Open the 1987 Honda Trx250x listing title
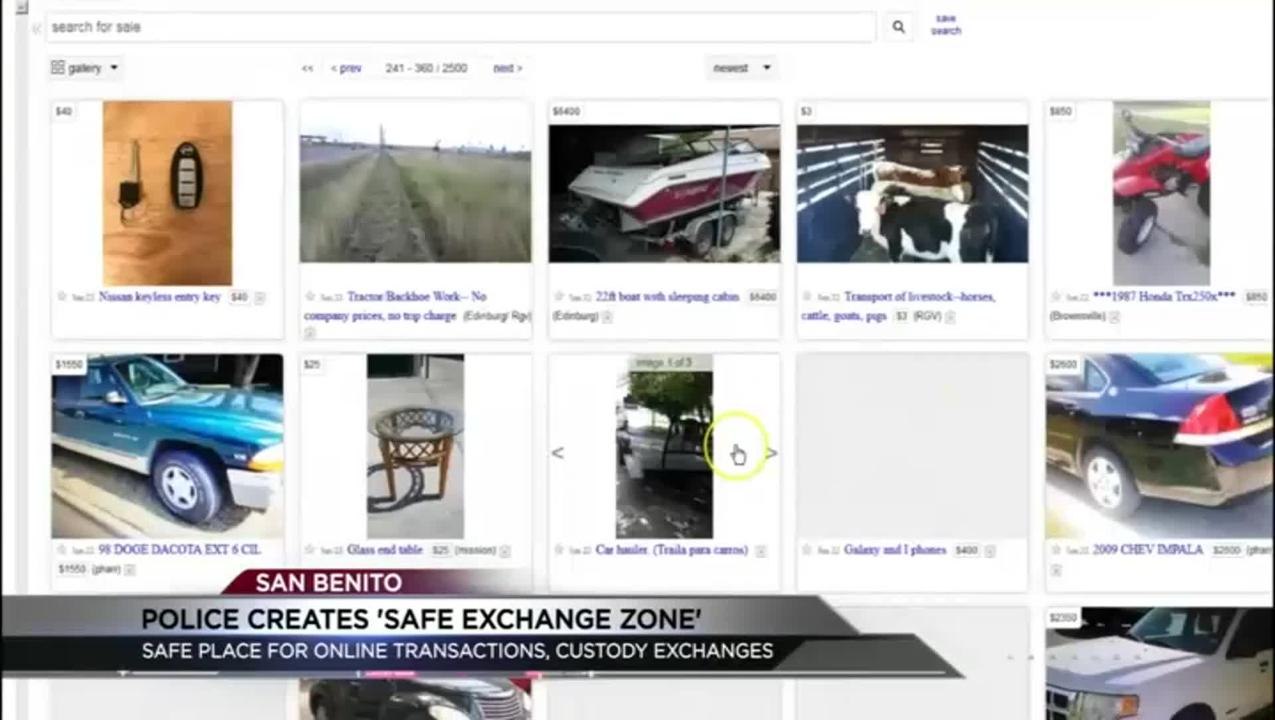This screenshot has width=1275, height=720. coord(1164,297)
